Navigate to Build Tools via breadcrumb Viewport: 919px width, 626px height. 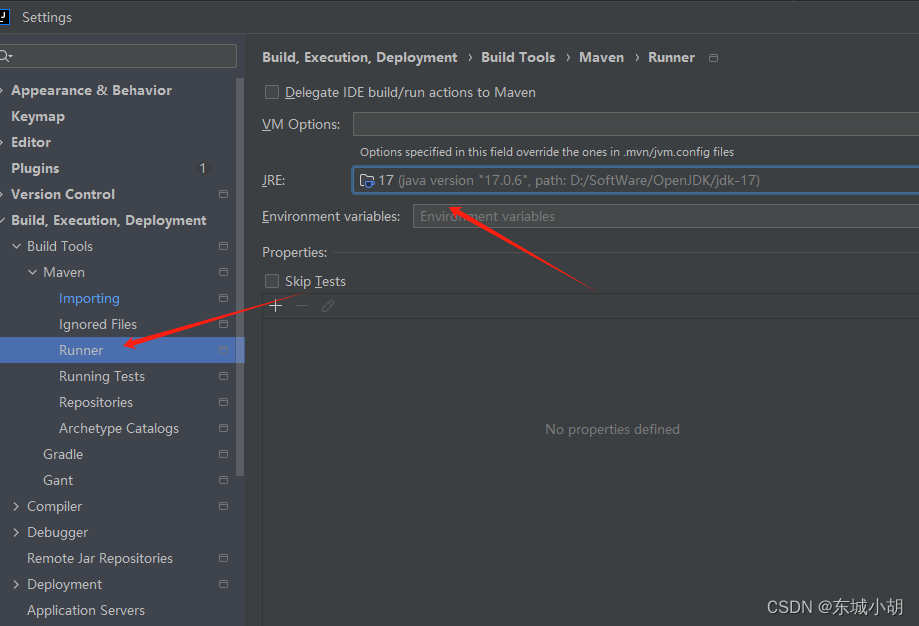pos(518,57)
